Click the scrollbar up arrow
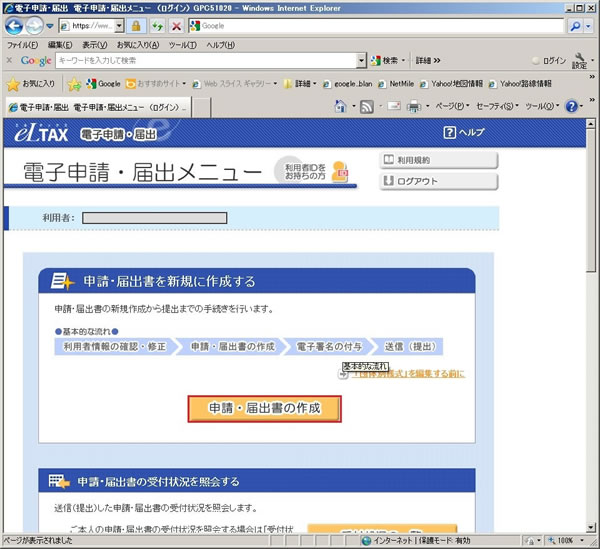 coord(591,124)
